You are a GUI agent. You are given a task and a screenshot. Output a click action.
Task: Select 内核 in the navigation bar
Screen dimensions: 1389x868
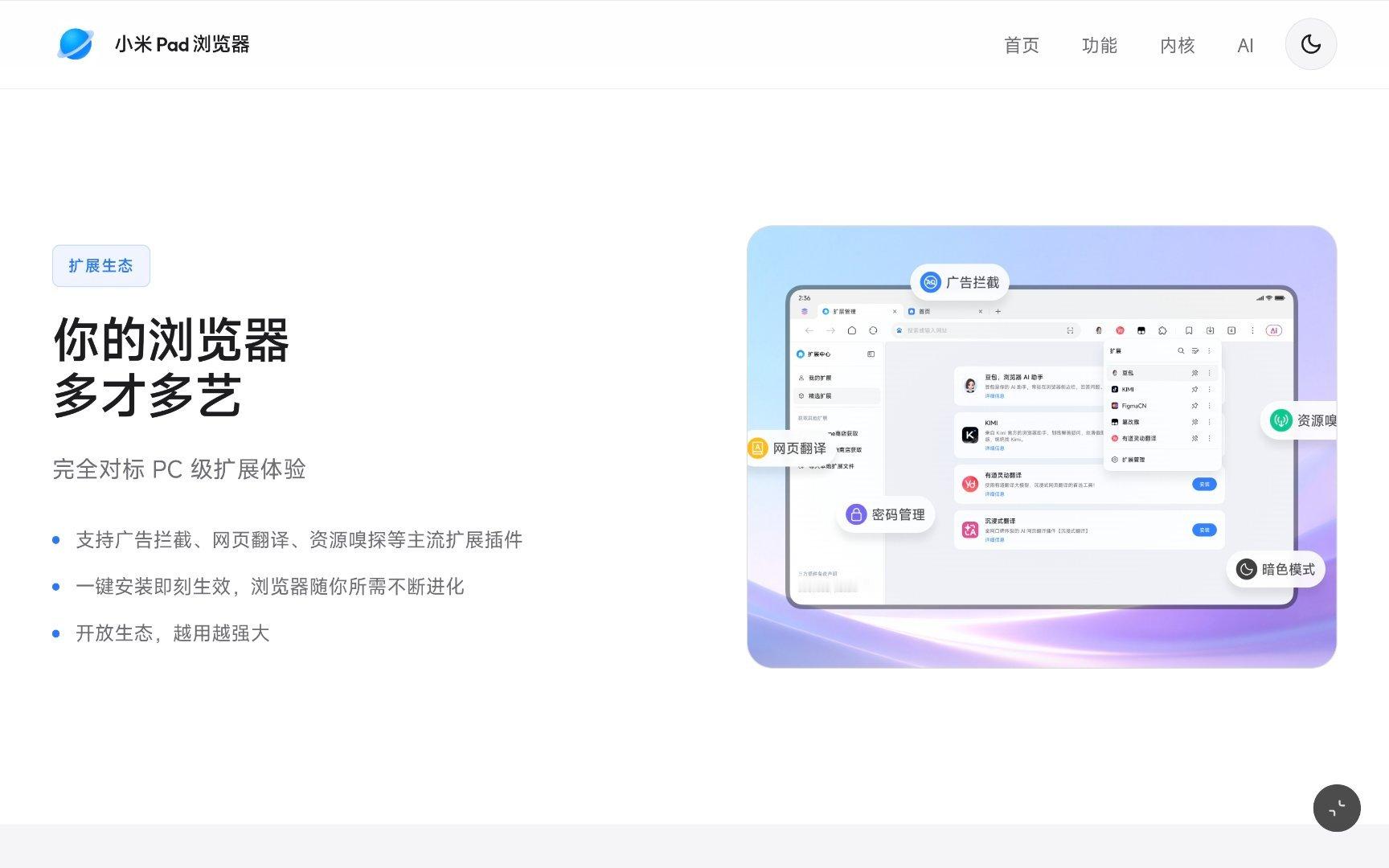coord(1178,45)
